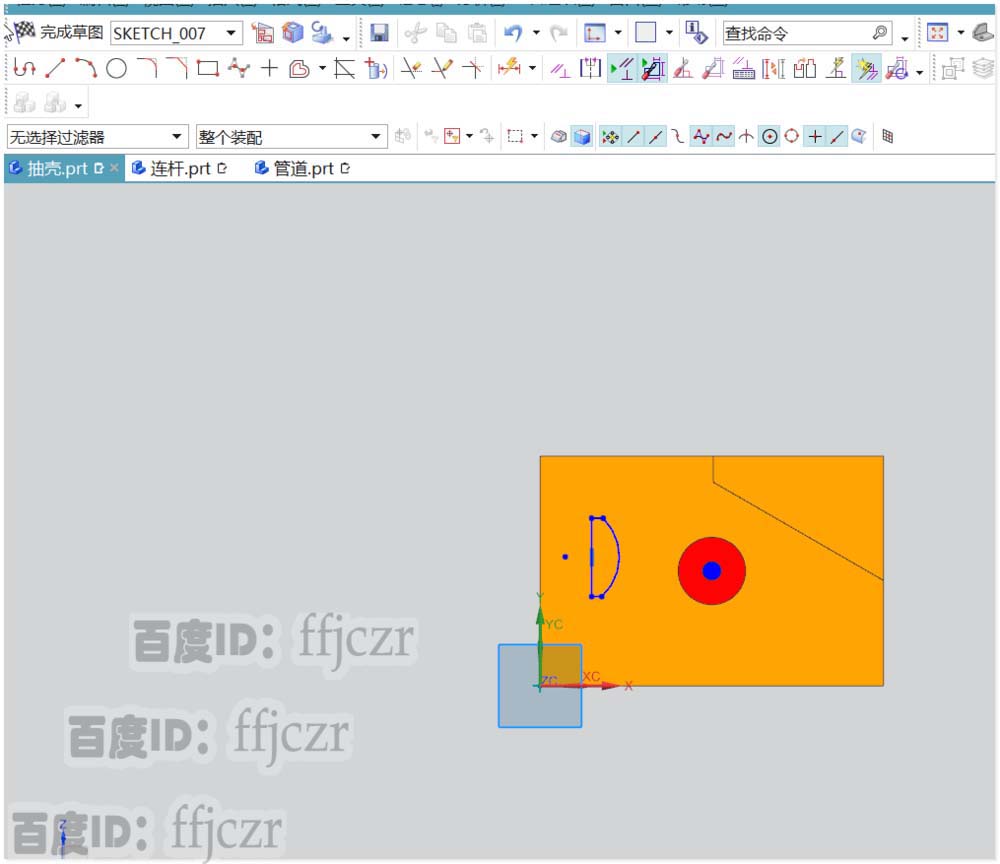Viewport: 1000px width, 864px height.
Task: Expand the Offset Curve tool dropdown arrow
Action: pyautogui.click(x=322, y=68)
